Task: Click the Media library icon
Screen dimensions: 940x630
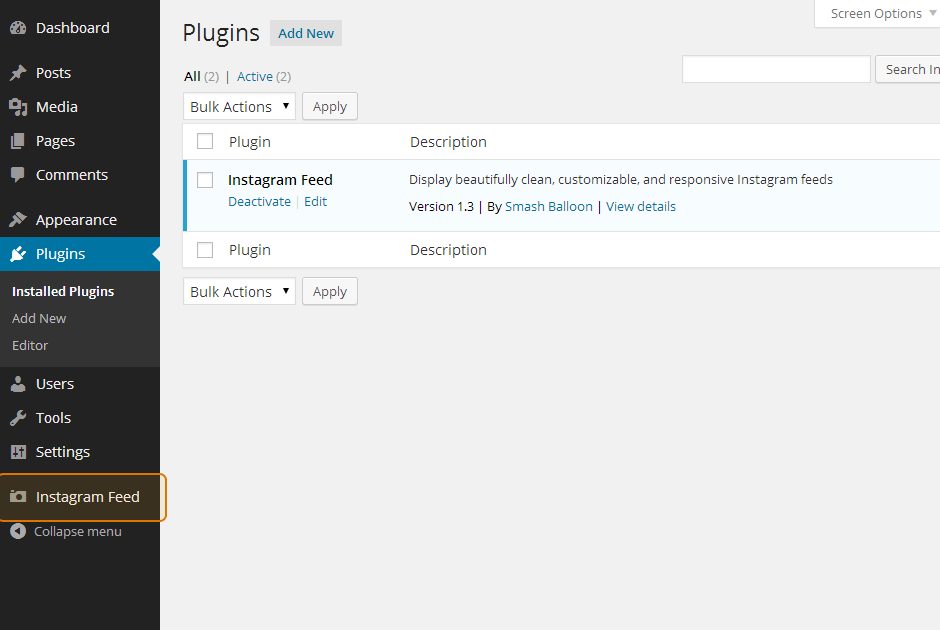Action: tap(18, 107)
